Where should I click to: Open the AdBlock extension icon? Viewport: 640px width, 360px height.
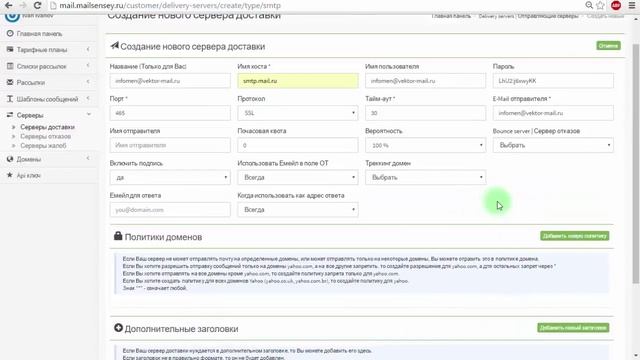tap(616, 5)
